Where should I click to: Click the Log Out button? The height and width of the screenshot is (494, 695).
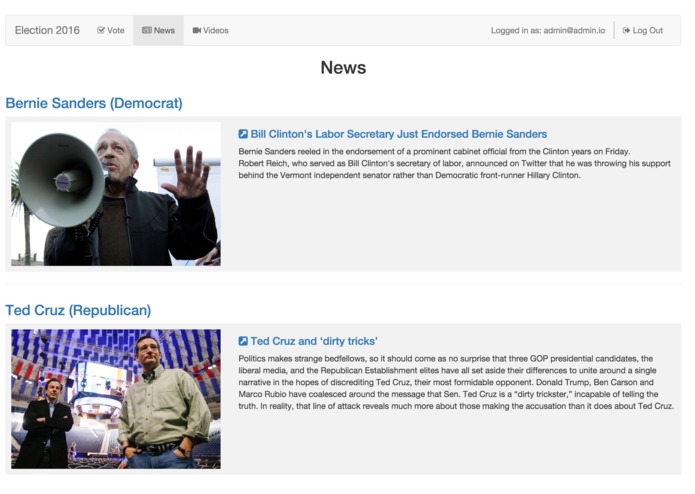point(643,31)
